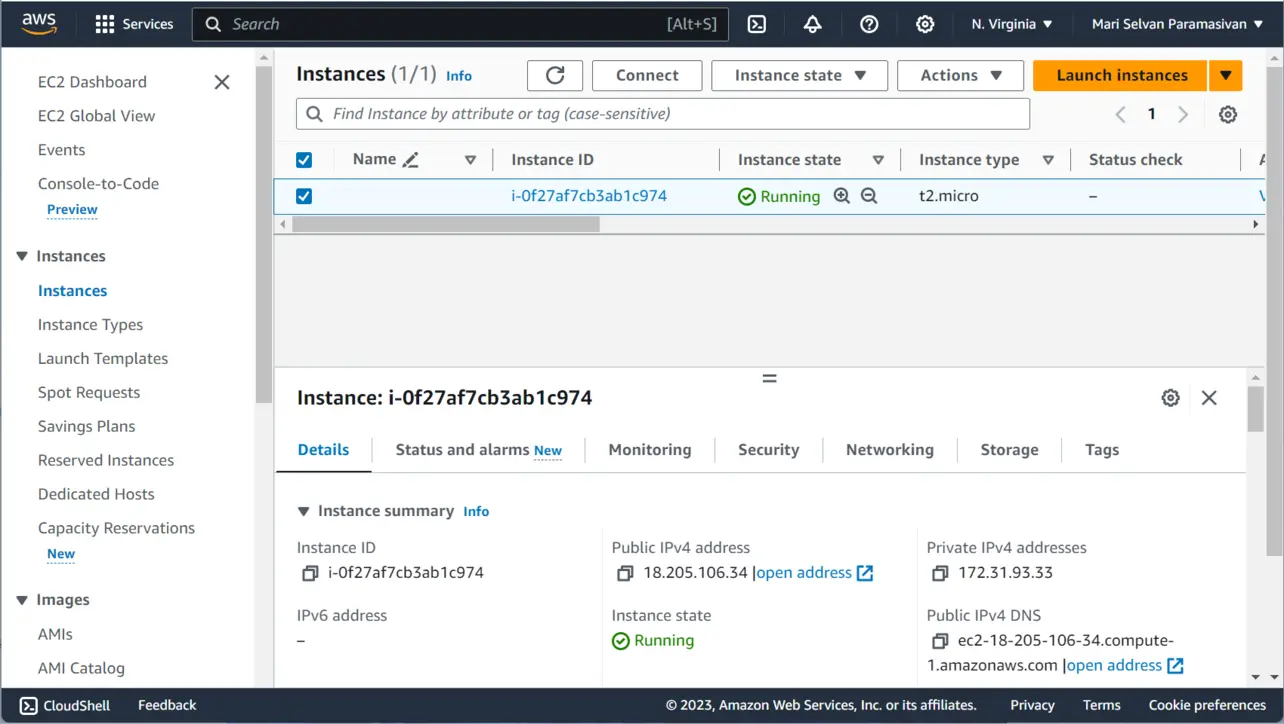Open table preferences gear icon

click(x=1228, y=114)
